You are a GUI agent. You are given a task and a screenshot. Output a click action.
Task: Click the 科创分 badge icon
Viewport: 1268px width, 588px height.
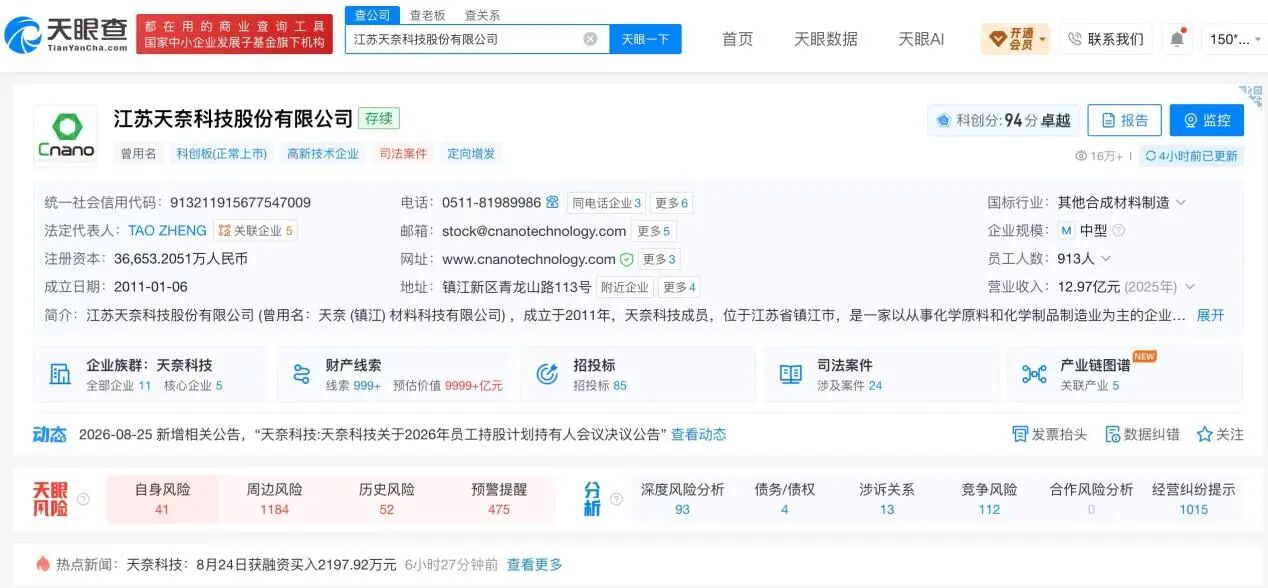tap(943, 121)
